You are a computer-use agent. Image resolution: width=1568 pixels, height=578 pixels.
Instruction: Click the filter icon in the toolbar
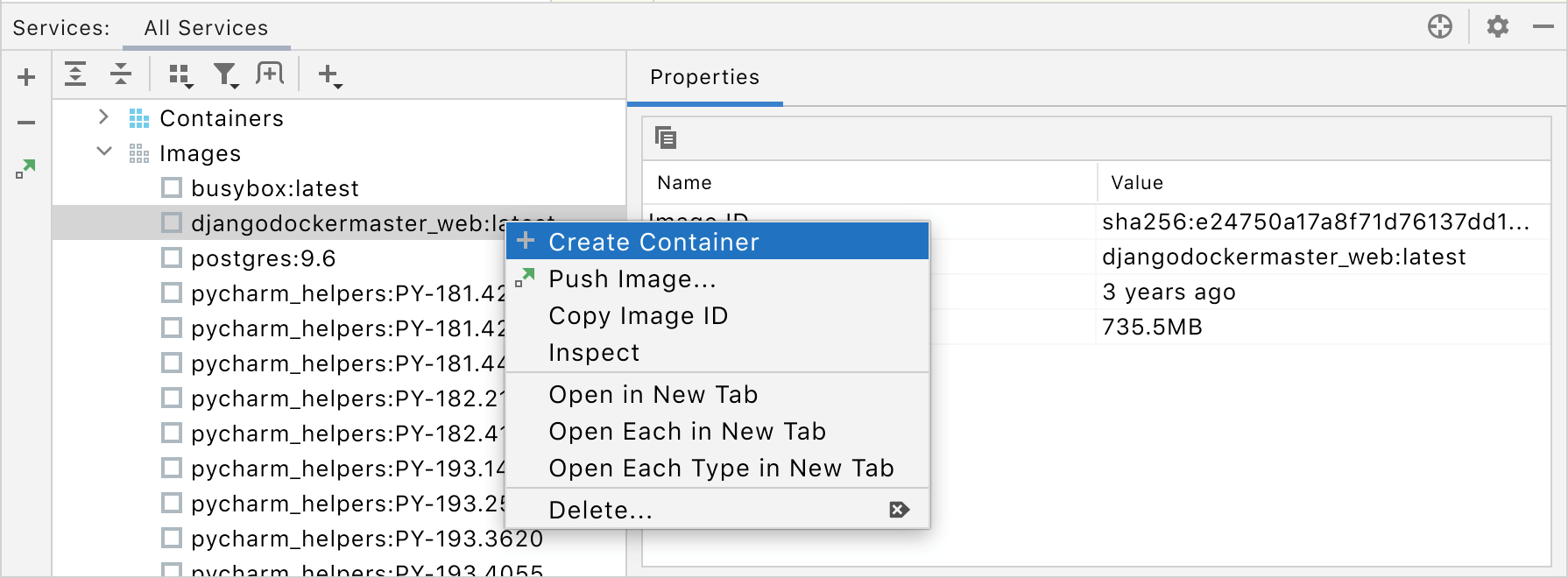pyautogui.click(x=225, y=74)
